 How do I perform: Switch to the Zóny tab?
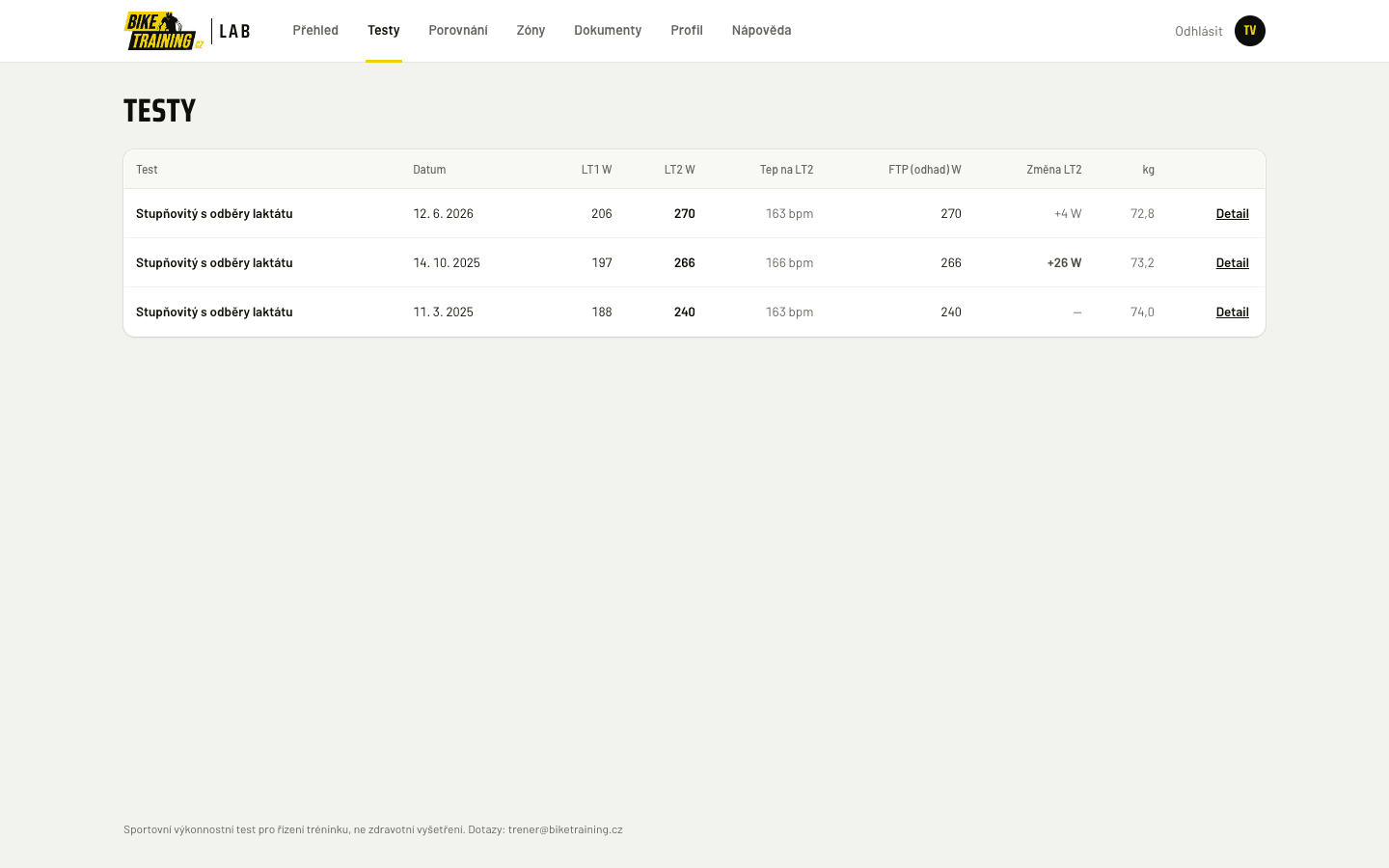531,31
